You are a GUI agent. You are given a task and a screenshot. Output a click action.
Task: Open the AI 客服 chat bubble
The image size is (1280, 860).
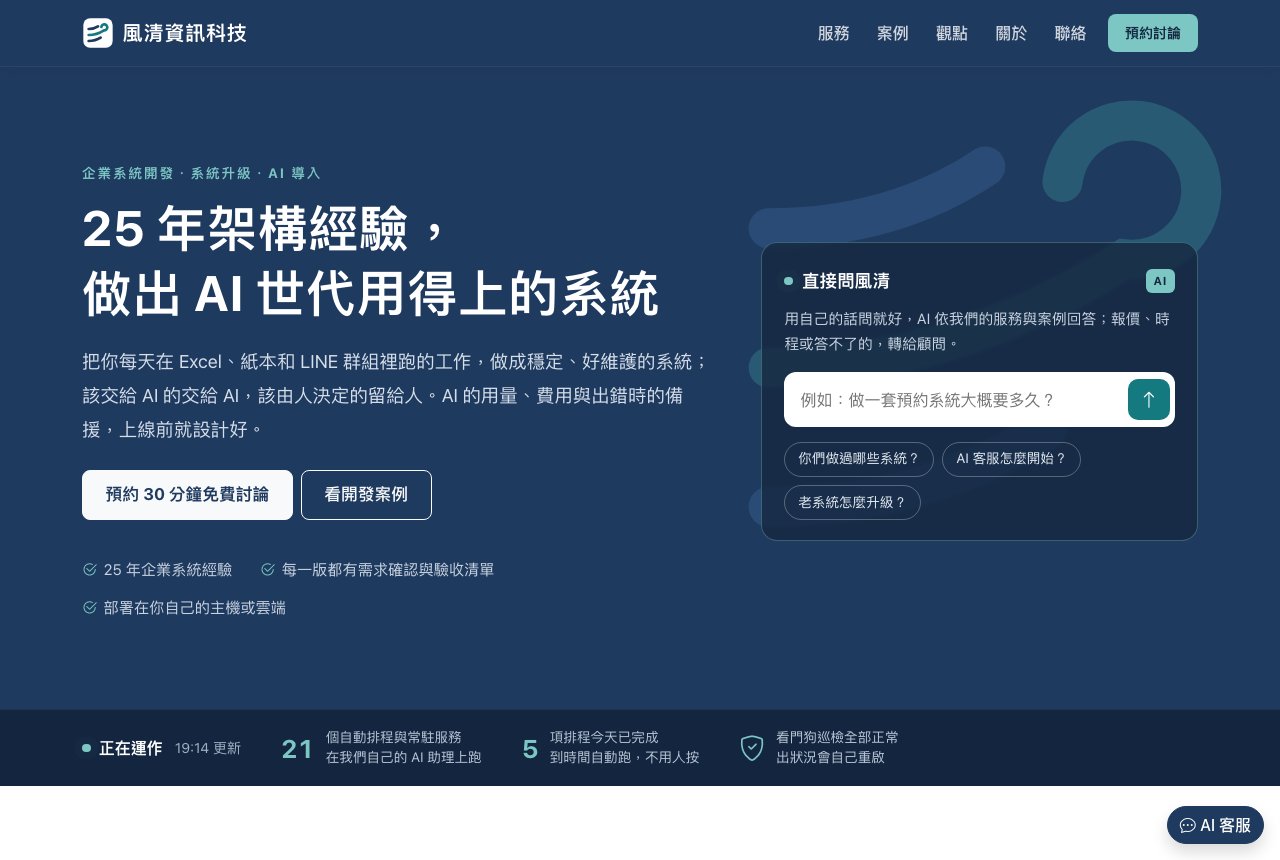click(1215, 825)
